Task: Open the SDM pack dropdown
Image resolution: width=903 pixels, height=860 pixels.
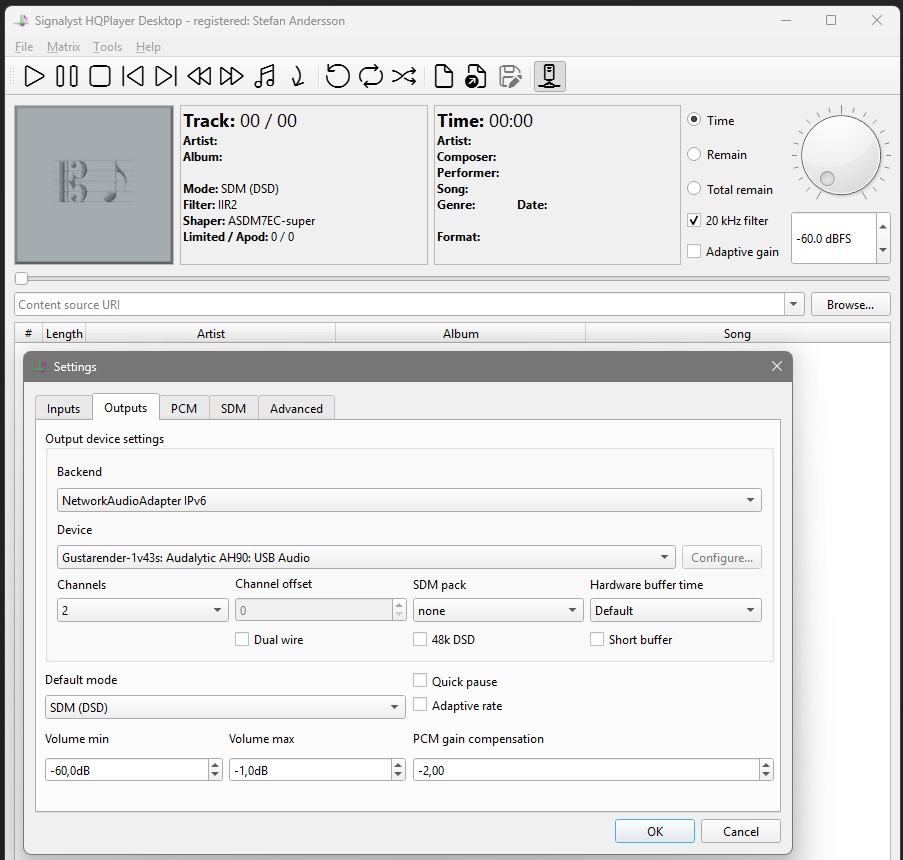Action: point(498,610)
